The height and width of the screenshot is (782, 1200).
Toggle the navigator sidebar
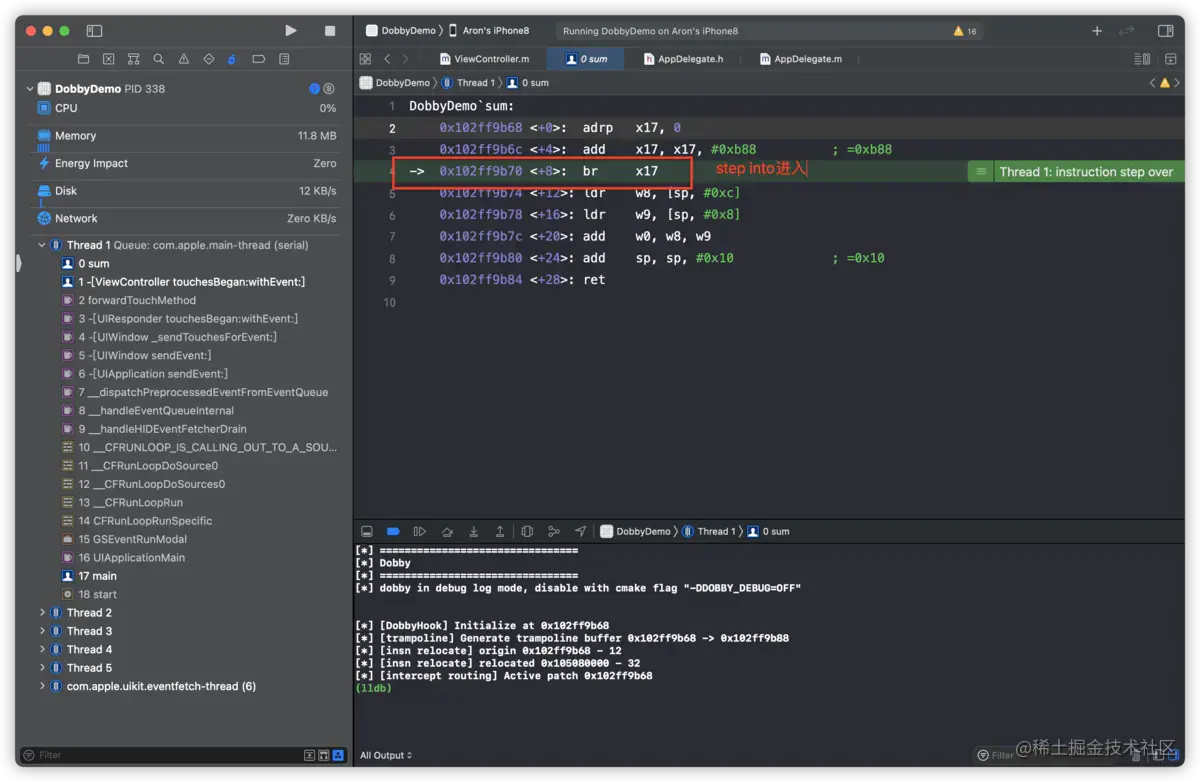[95, 31]
